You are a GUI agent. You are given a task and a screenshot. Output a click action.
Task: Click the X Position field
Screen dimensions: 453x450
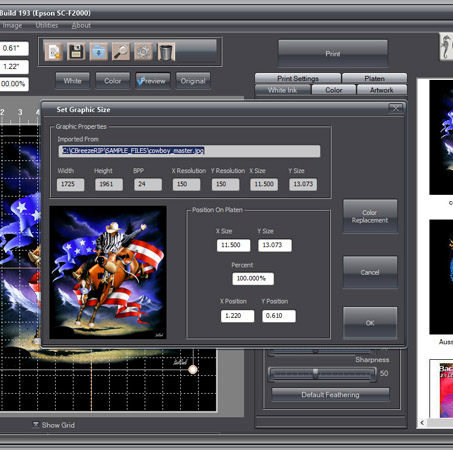(x=237, y=316)
